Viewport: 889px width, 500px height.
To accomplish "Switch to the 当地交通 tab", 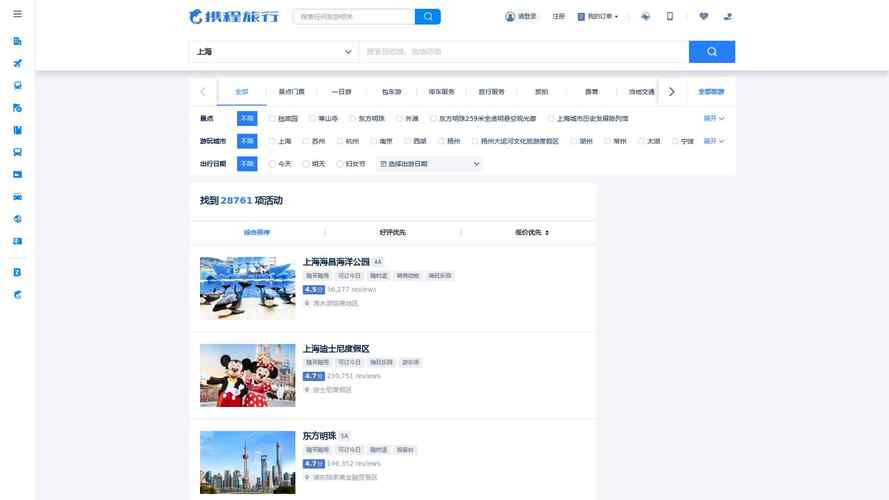I will (641, 91).
